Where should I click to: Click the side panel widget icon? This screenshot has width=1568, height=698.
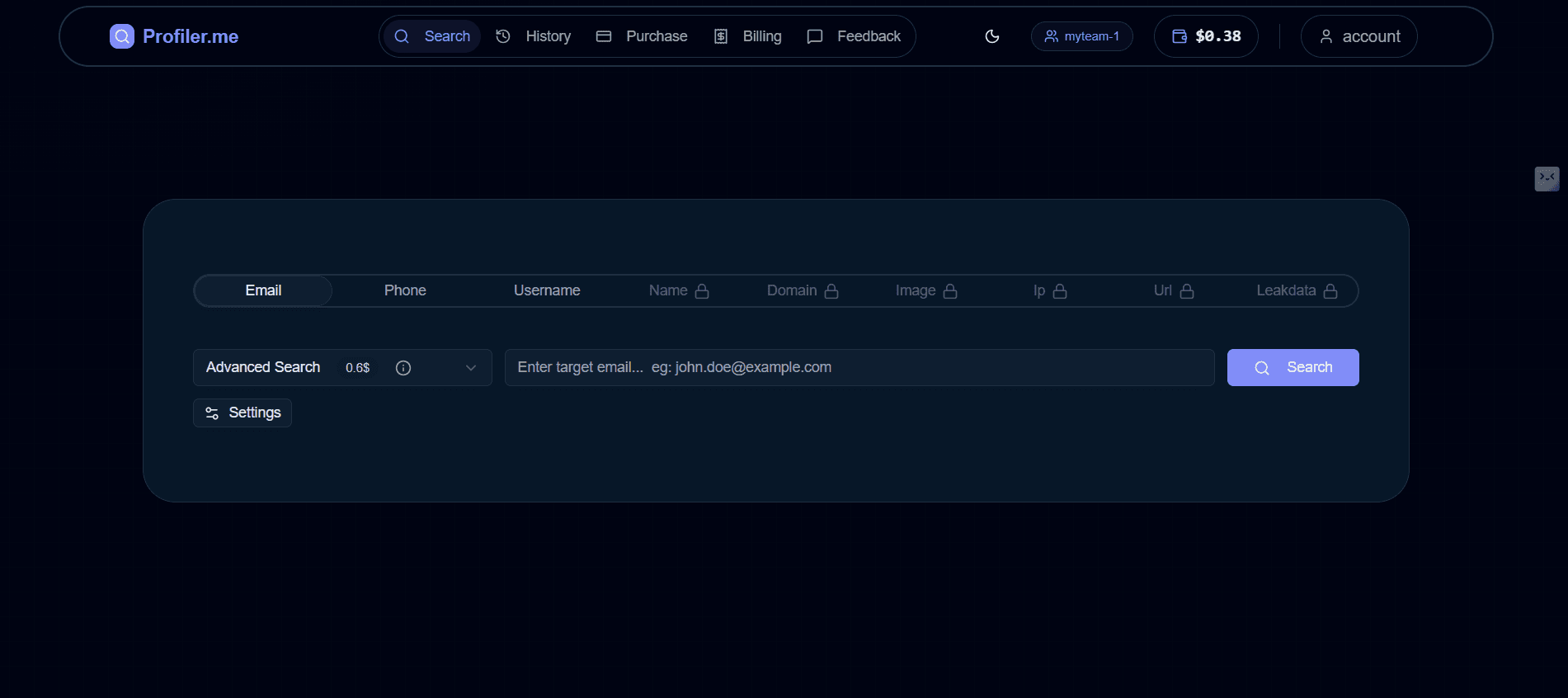[1547, 178]
